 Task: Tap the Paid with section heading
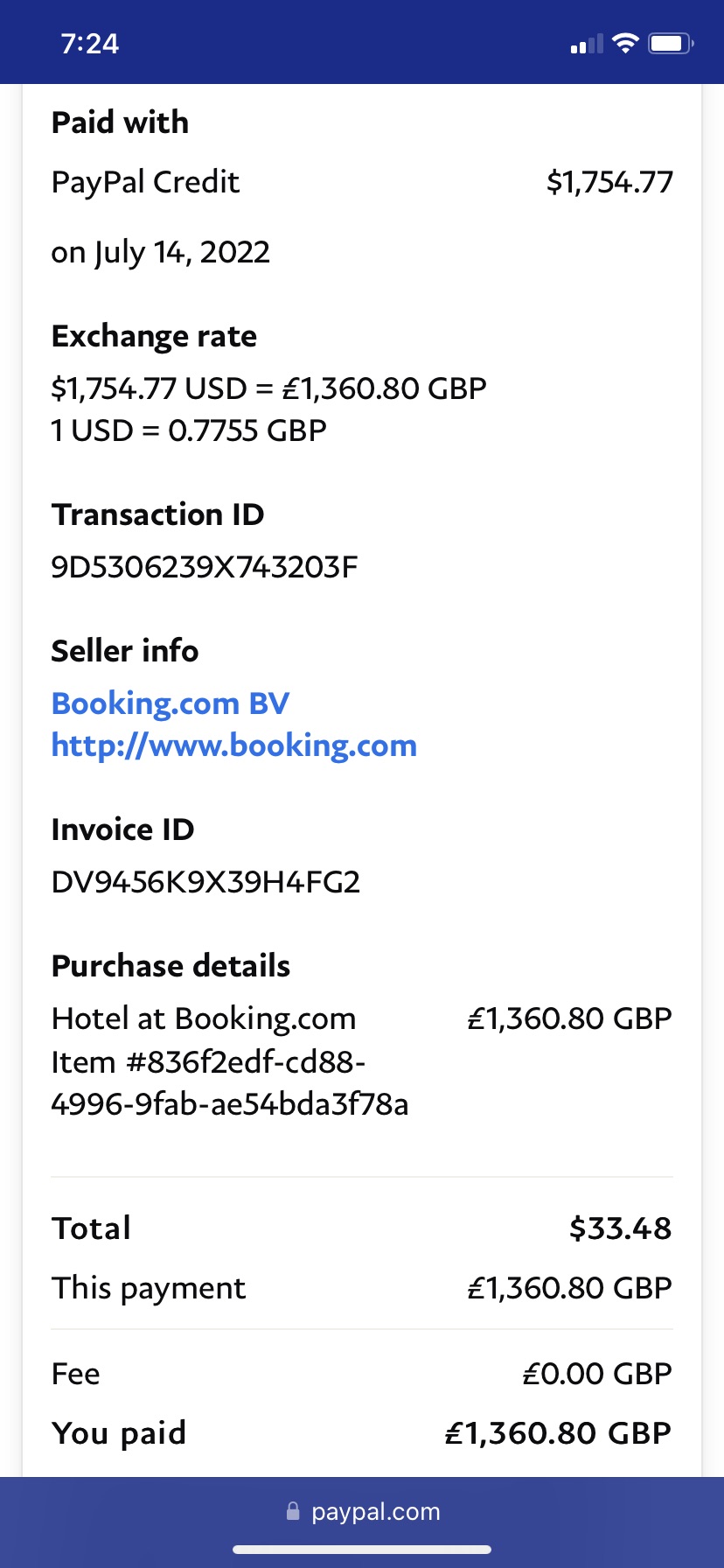pos(120,122)
